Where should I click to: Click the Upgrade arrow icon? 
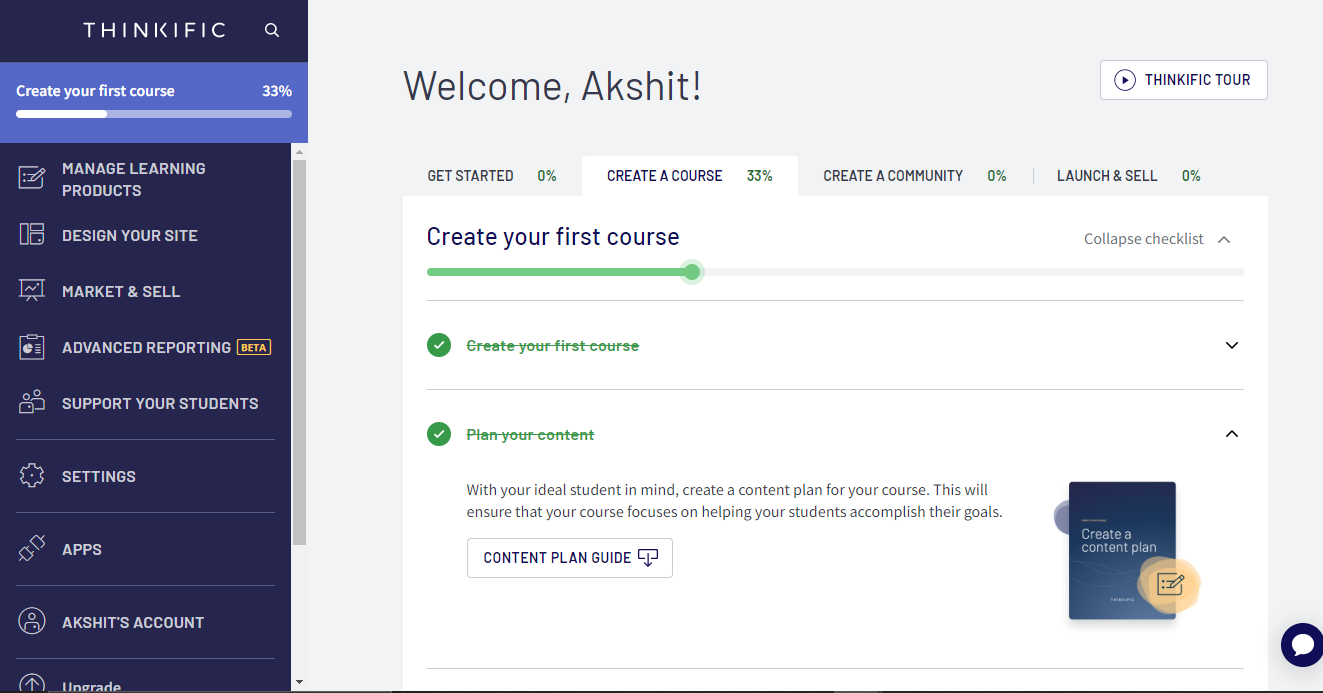32,684
